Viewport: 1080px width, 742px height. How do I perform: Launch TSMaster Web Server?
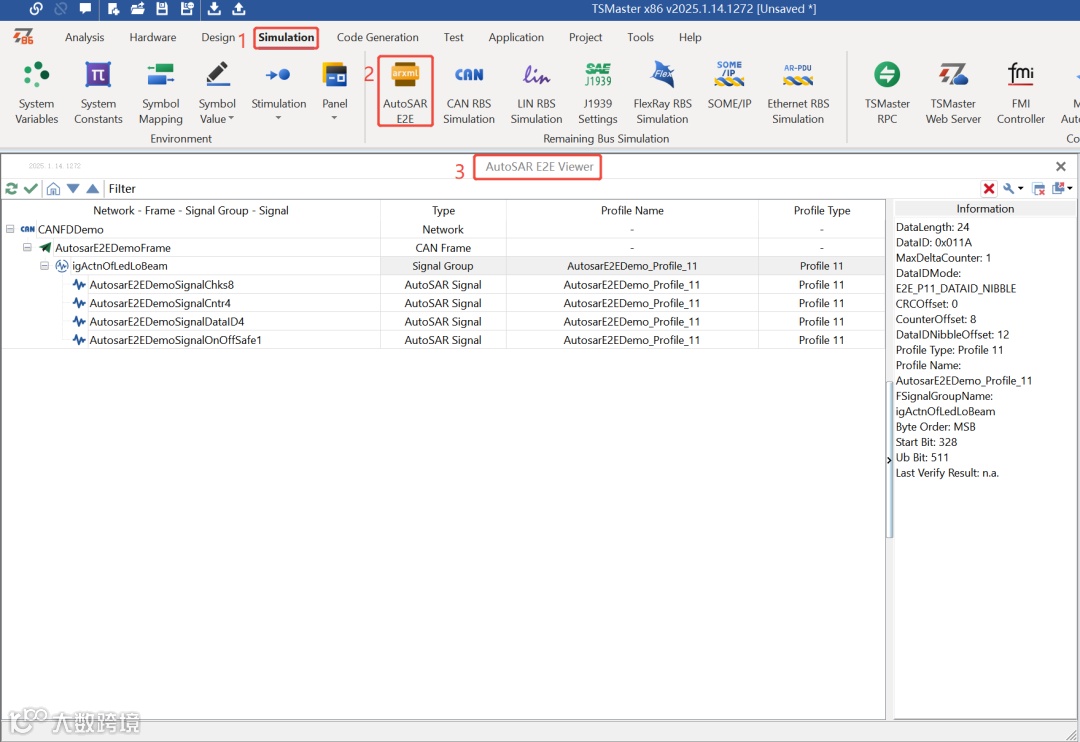click(953, 92)
